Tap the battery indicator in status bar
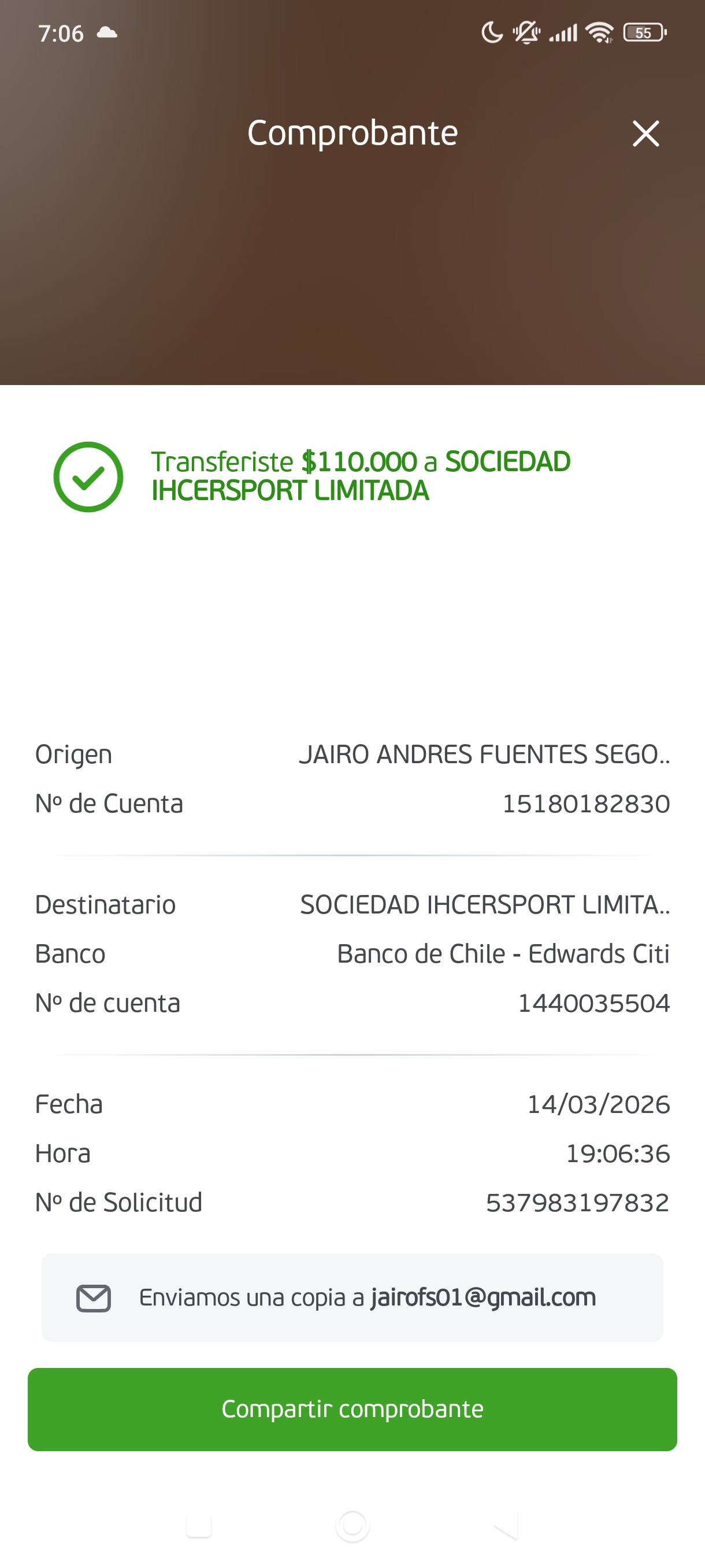 [x=645, y=33]
